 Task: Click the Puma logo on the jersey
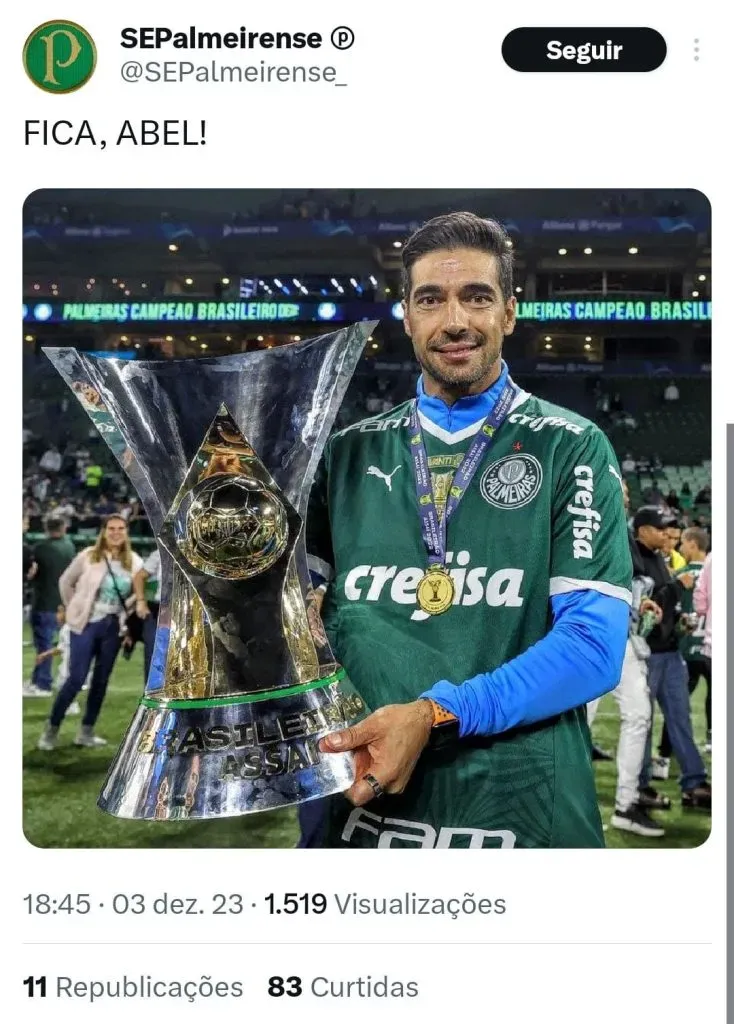pos(384,476)
